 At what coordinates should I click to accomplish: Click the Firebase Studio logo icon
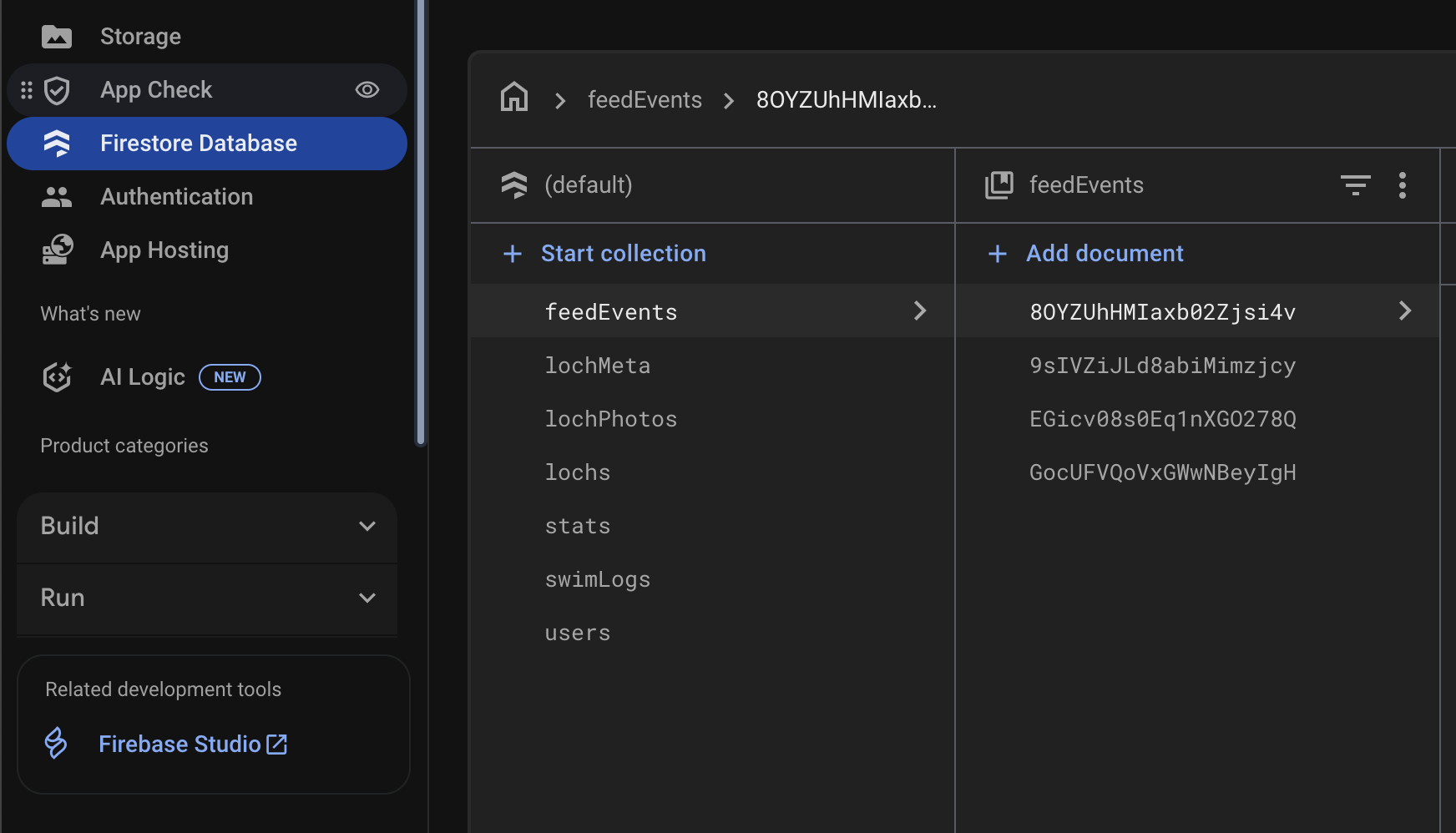point(56,743)
